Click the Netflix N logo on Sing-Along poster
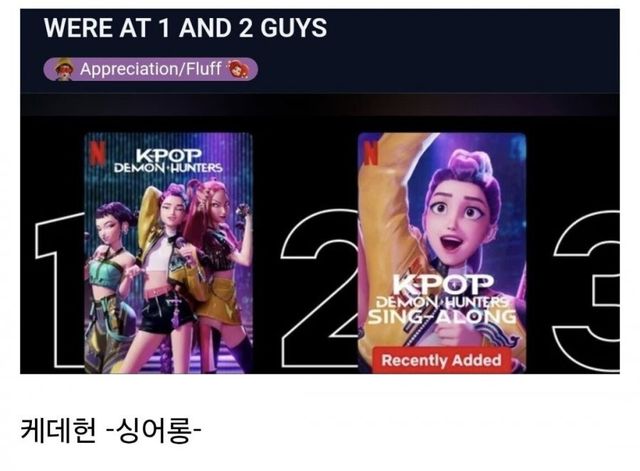 (x=370, y=153)
